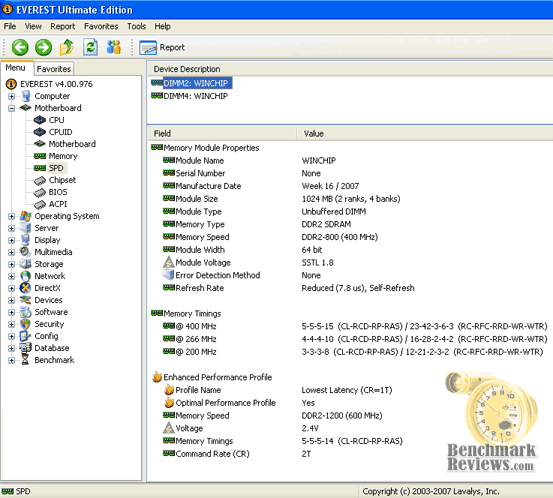Select the CPU icon in the tree
553x498 pixels.
click(x=40, y=120)
